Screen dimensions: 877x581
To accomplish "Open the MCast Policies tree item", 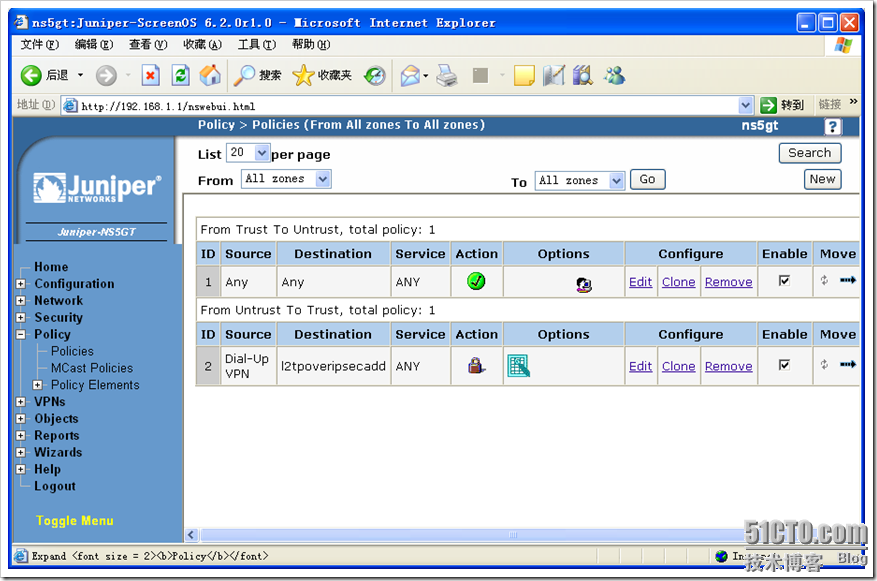I will 92,368.
